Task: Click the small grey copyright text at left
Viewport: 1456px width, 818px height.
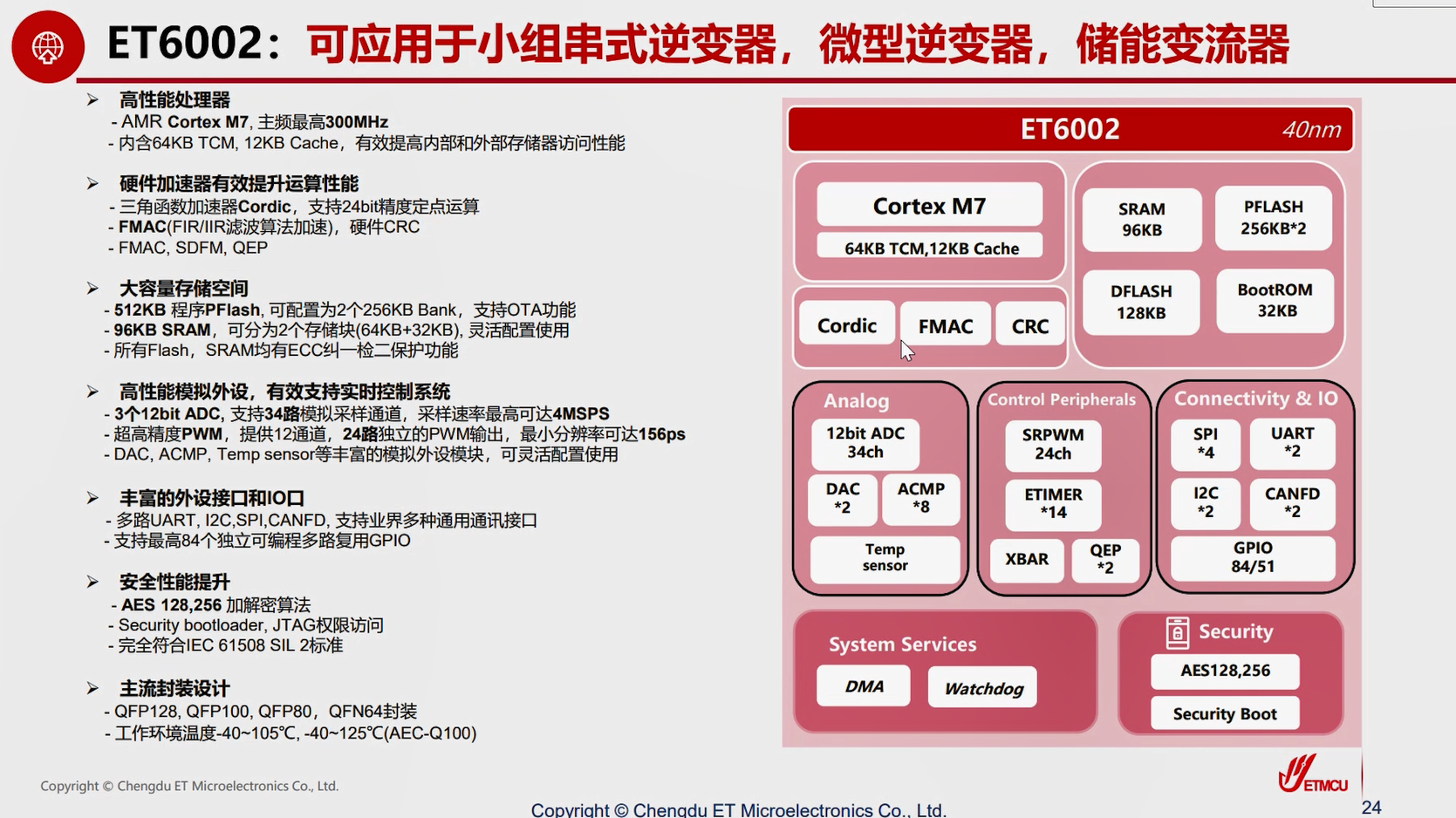Action: (189, 786)
